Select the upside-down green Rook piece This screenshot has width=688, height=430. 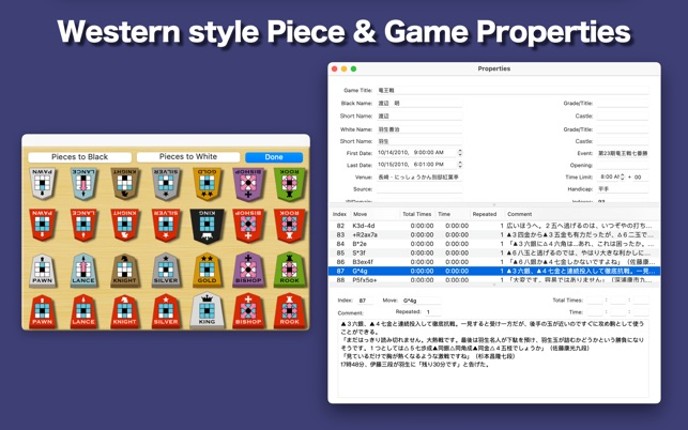coord(290,183)
